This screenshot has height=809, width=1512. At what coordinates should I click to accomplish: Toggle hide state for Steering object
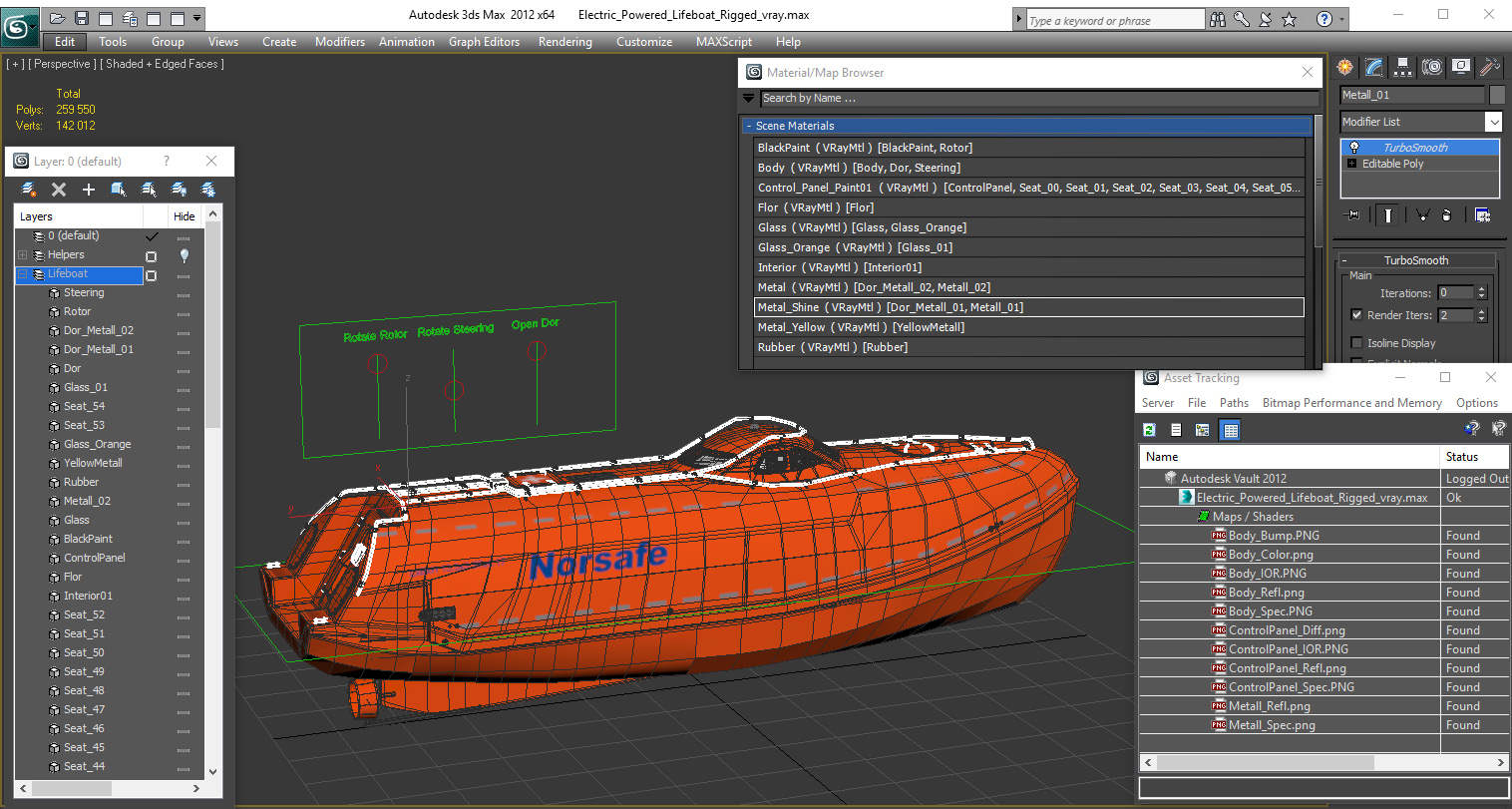(184, 294)
